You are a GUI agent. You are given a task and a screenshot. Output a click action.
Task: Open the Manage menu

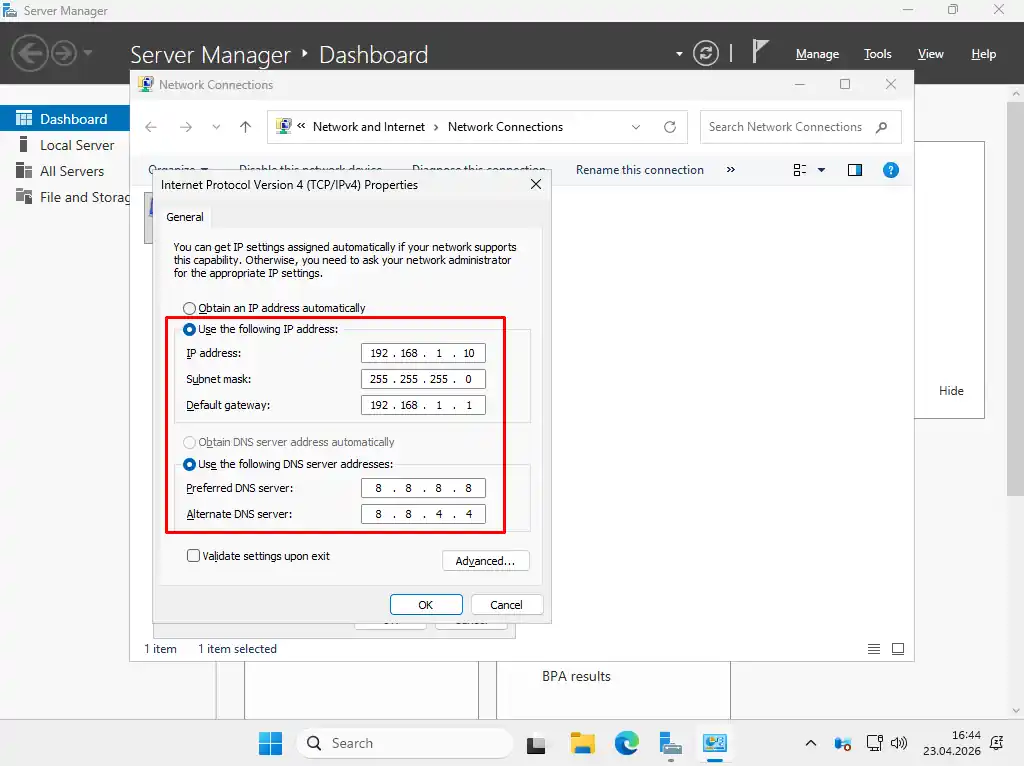click(817, 54)
